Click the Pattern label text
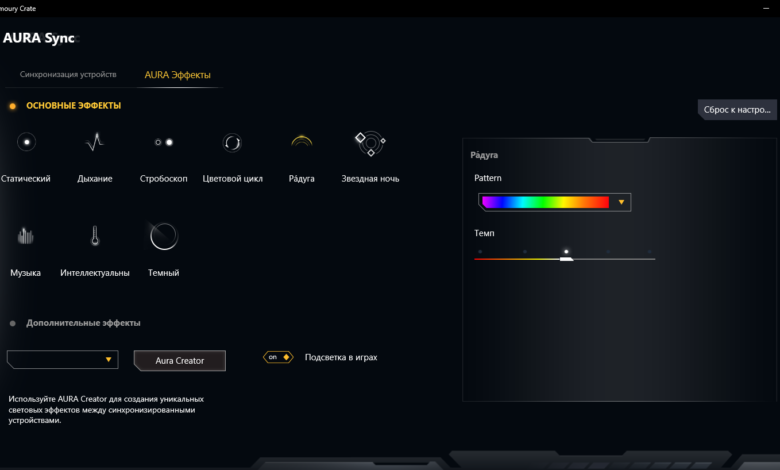The image size is (780, 470). 488,178
